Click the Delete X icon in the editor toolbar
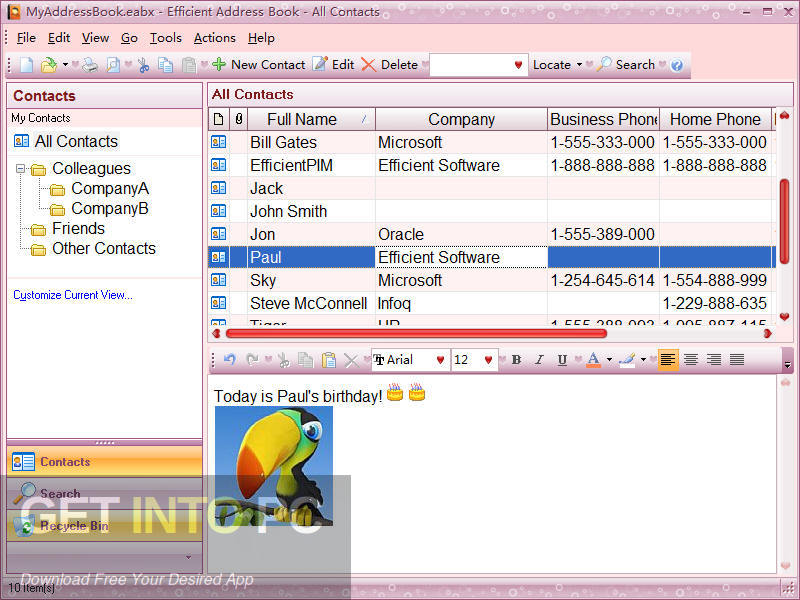This screenshot has width=800, height=600. (351, 361)
